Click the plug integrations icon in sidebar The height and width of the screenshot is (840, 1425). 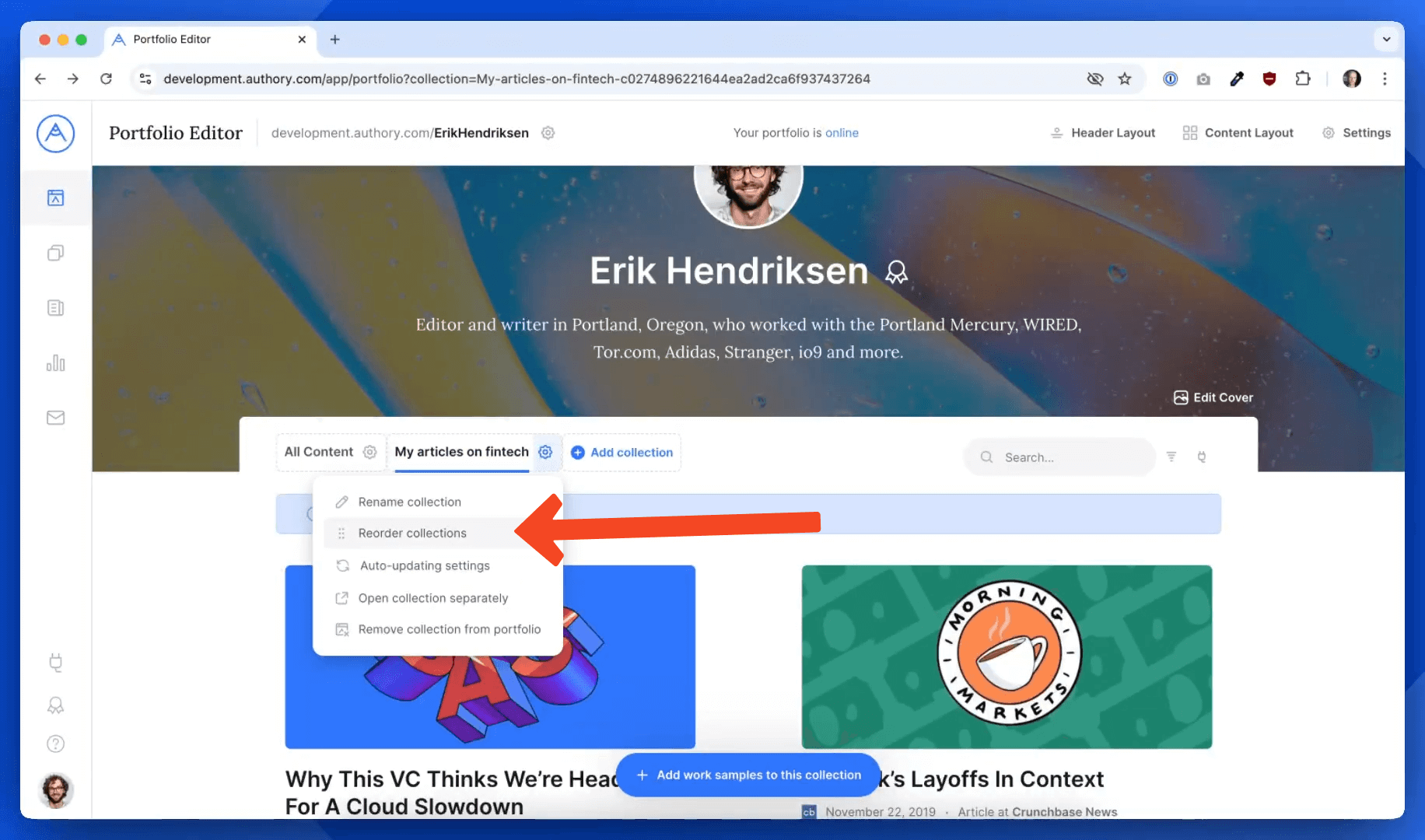click(x=55, y=663)
